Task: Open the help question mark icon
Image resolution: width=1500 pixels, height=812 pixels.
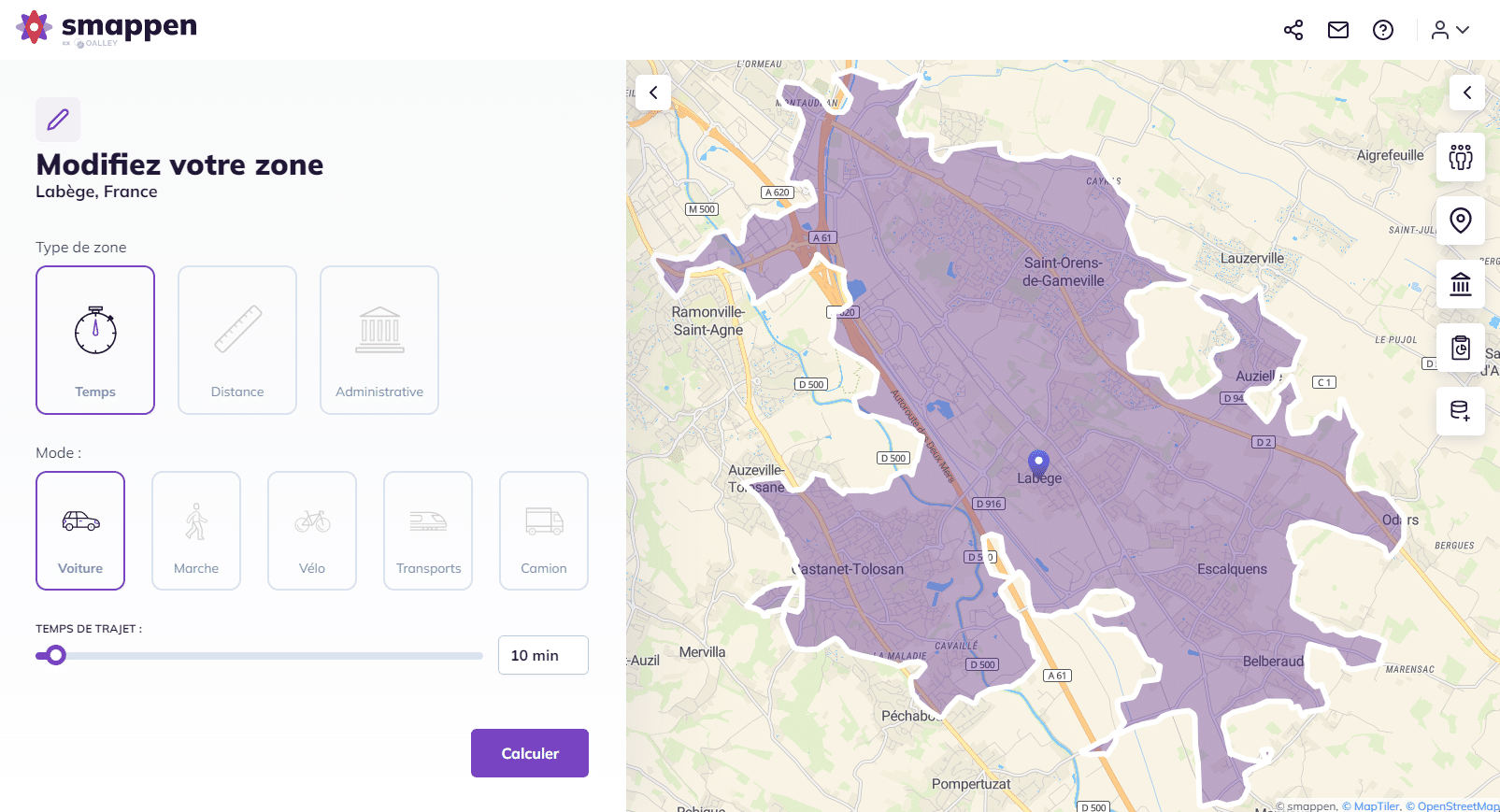Action: pos(1382,30)
